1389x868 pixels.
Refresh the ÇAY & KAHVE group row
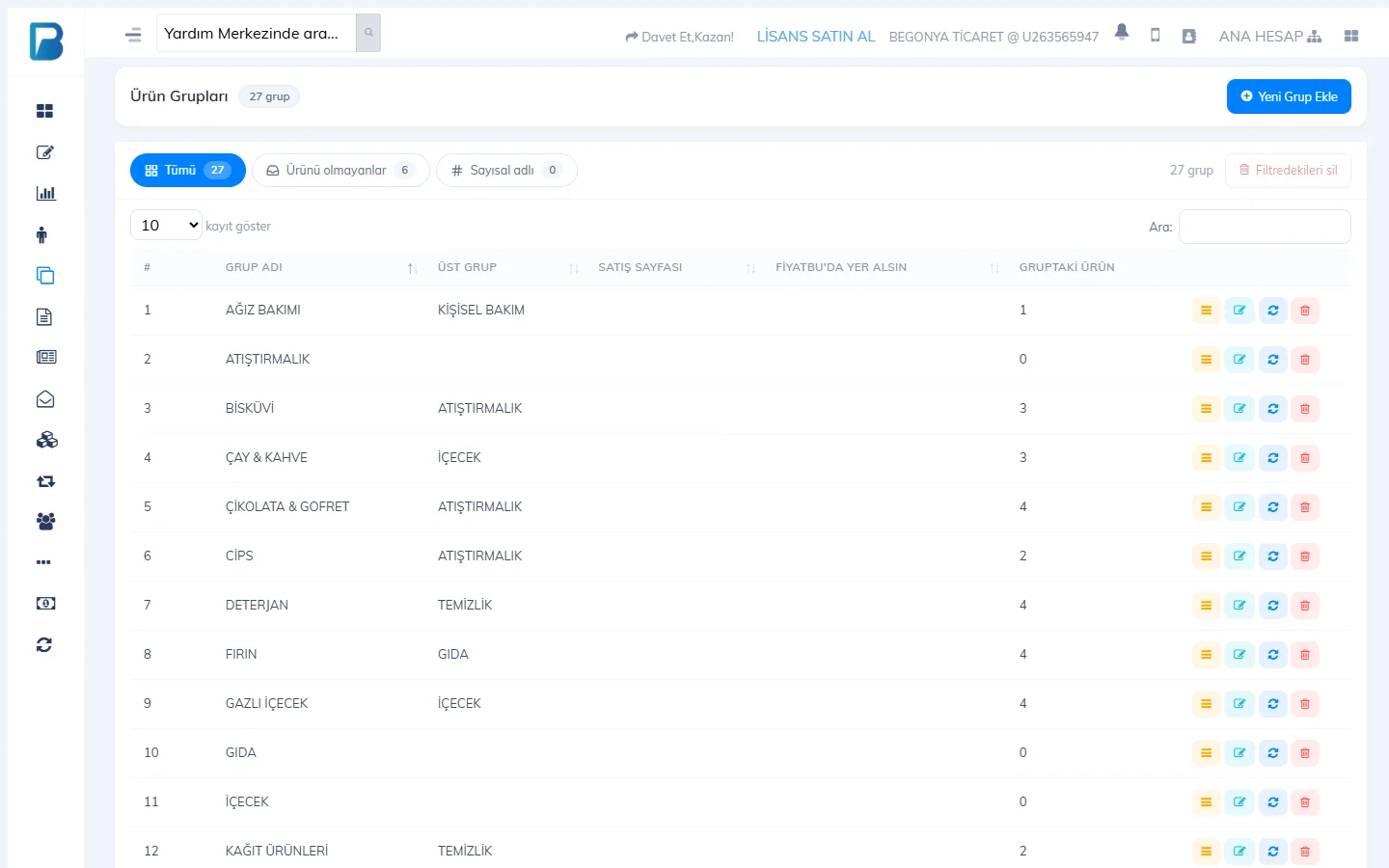click(x=1273, y=458)
